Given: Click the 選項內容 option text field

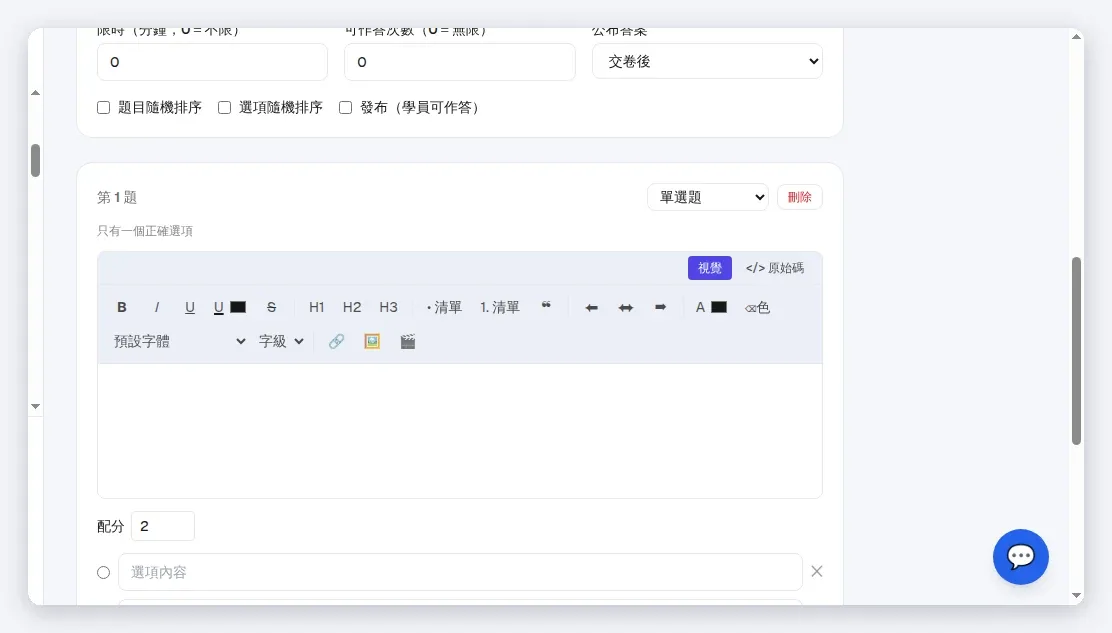Looking at the screenshot, I should pyautogui.click(x=460, y=572).
